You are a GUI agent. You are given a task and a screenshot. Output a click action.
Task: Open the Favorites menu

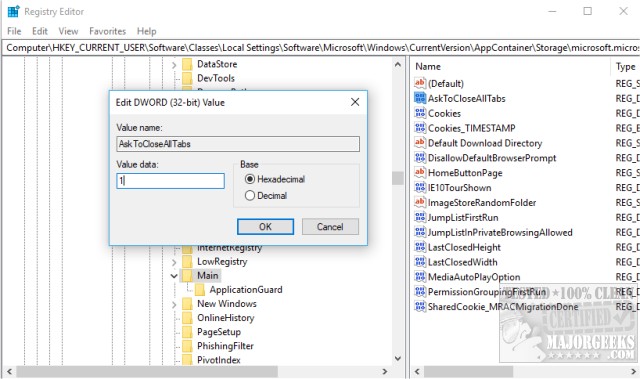point(107,31)
